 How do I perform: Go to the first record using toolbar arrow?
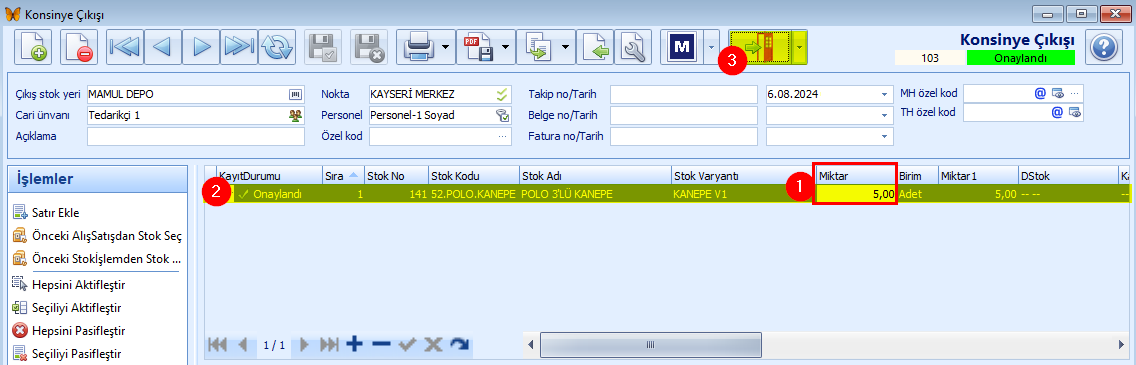point(125,48)
